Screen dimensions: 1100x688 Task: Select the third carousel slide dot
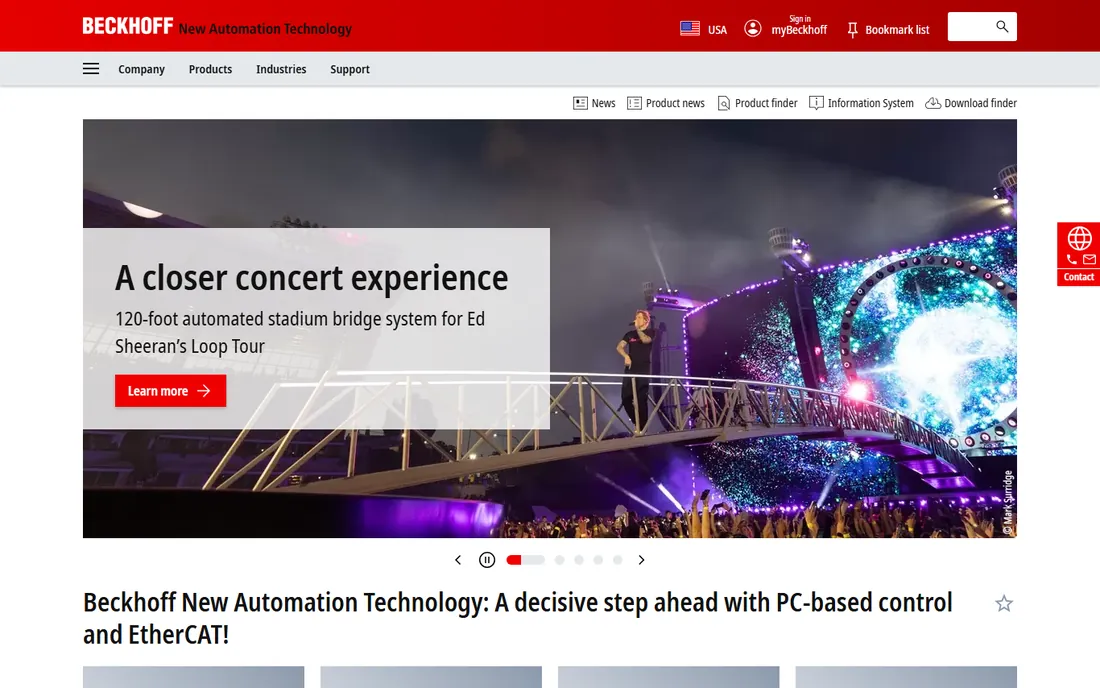pyautogui.click(x=579, y=560)
